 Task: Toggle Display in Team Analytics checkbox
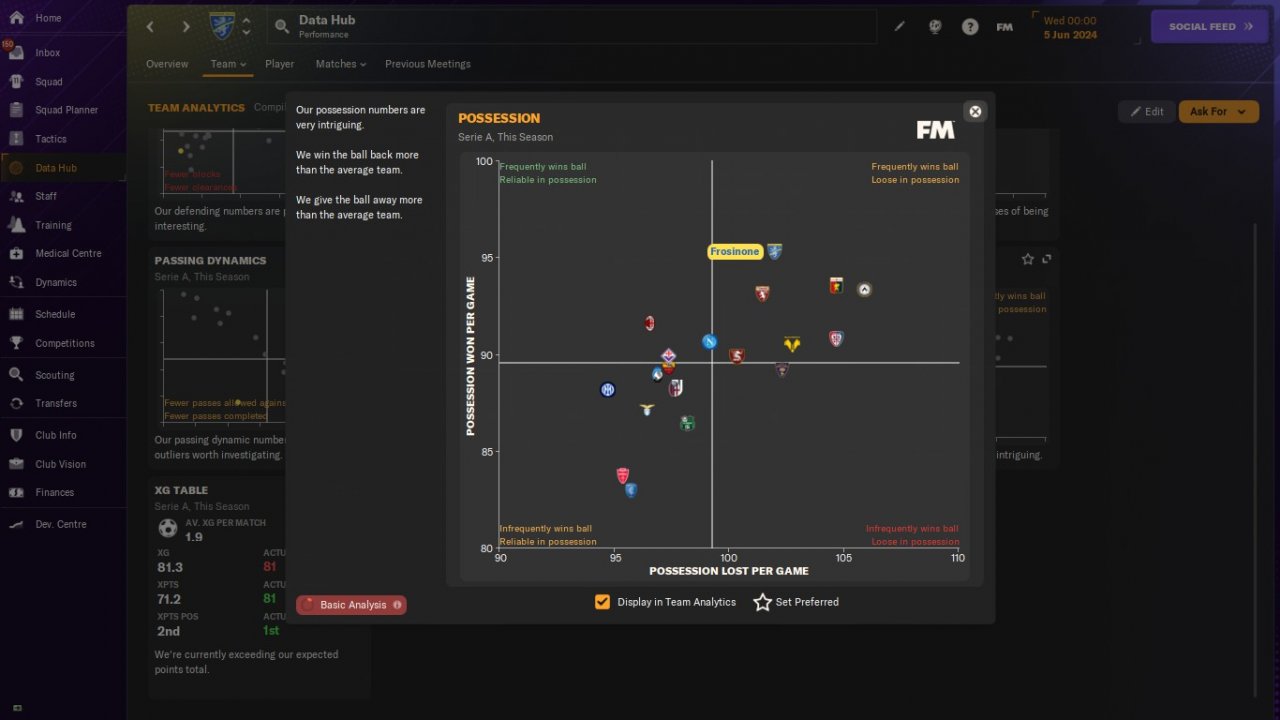coord(602,602)
